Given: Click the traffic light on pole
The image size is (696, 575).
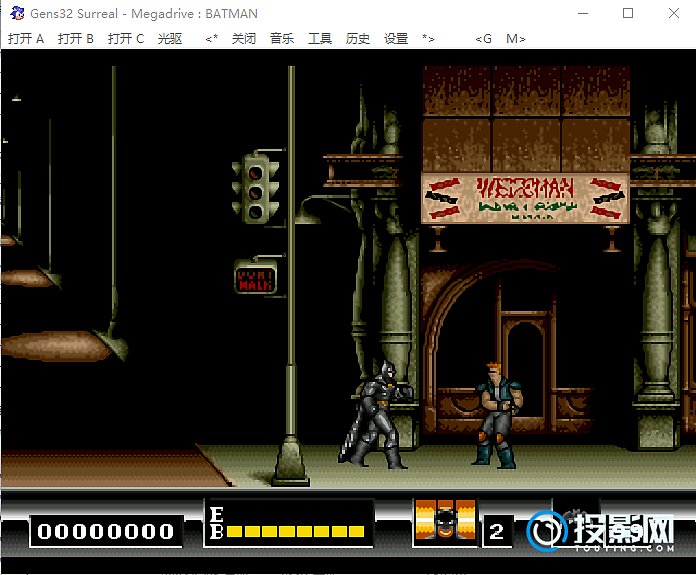Looking at the screenshot, I should 256,188.
